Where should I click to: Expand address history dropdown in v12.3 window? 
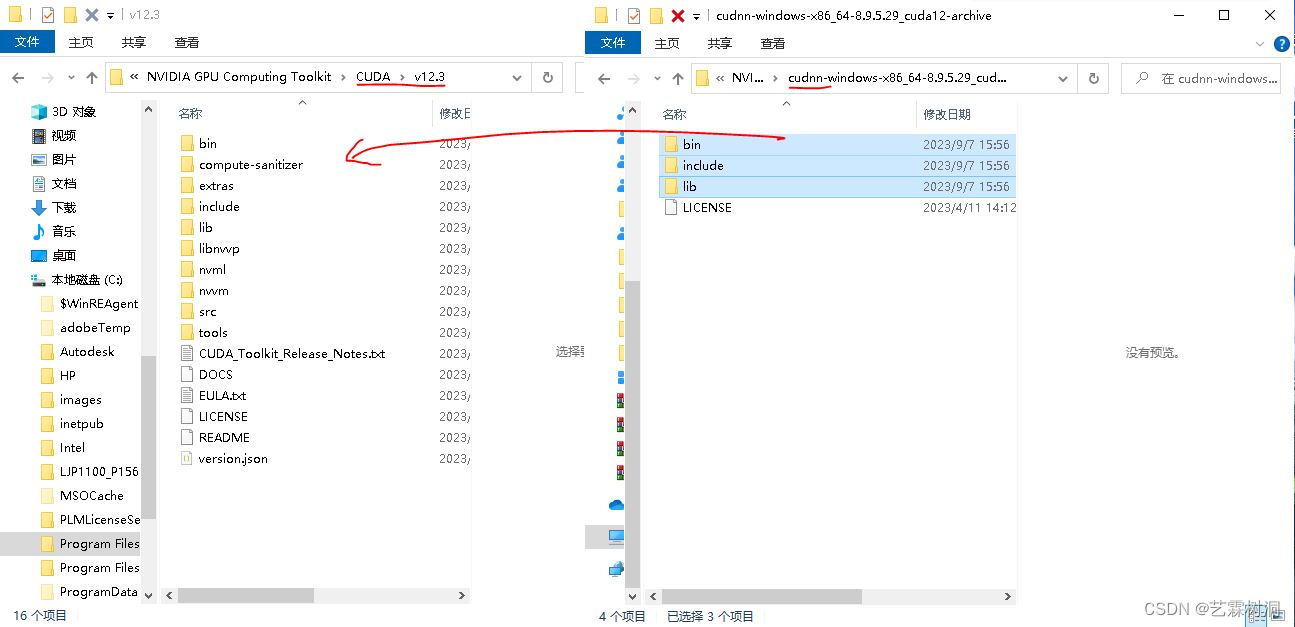click(517, 77)
